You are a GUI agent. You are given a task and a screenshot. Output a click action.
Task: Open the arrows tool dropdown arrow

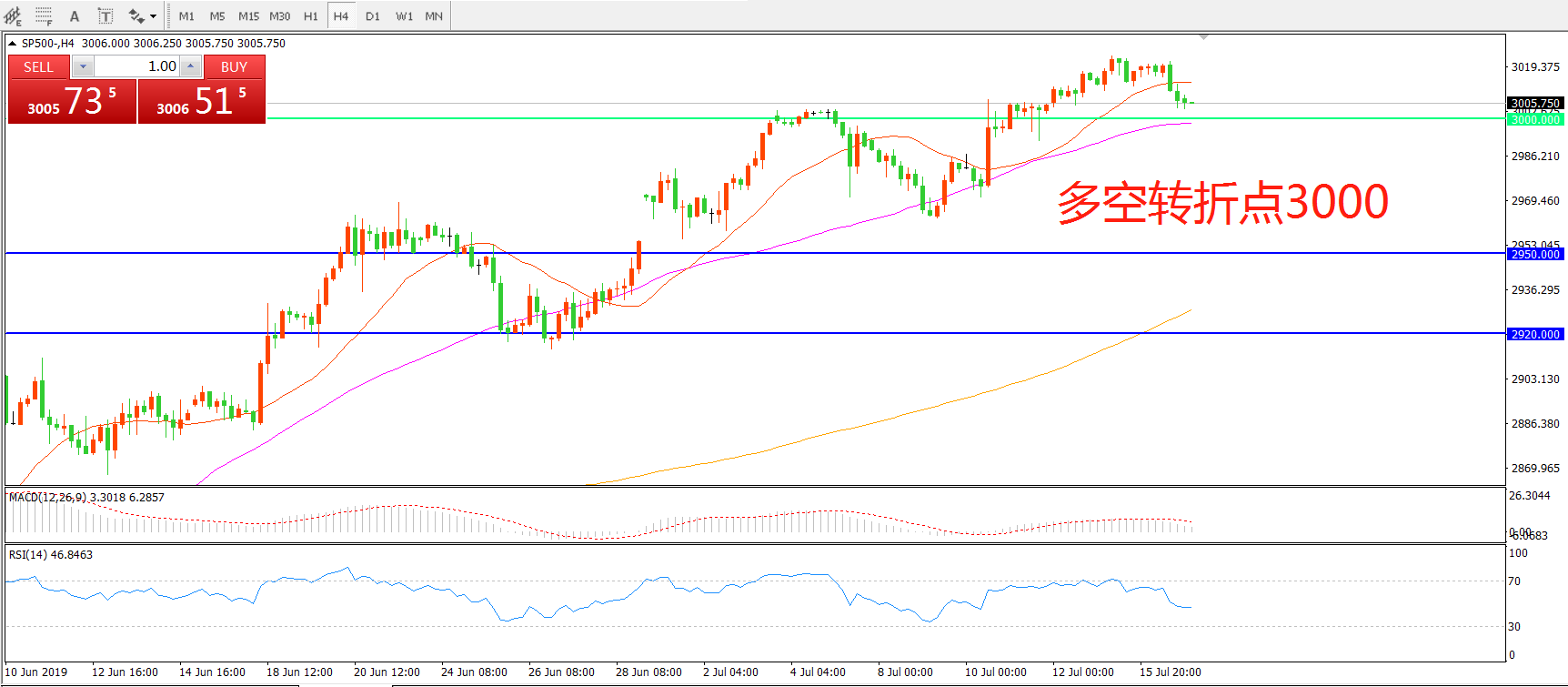click(x=153, y=16)
